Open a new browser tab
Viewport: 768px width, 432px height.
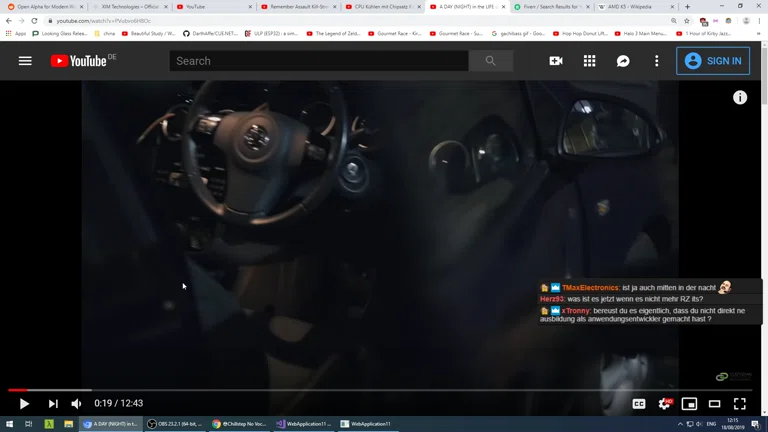click(x=687, y=7)
